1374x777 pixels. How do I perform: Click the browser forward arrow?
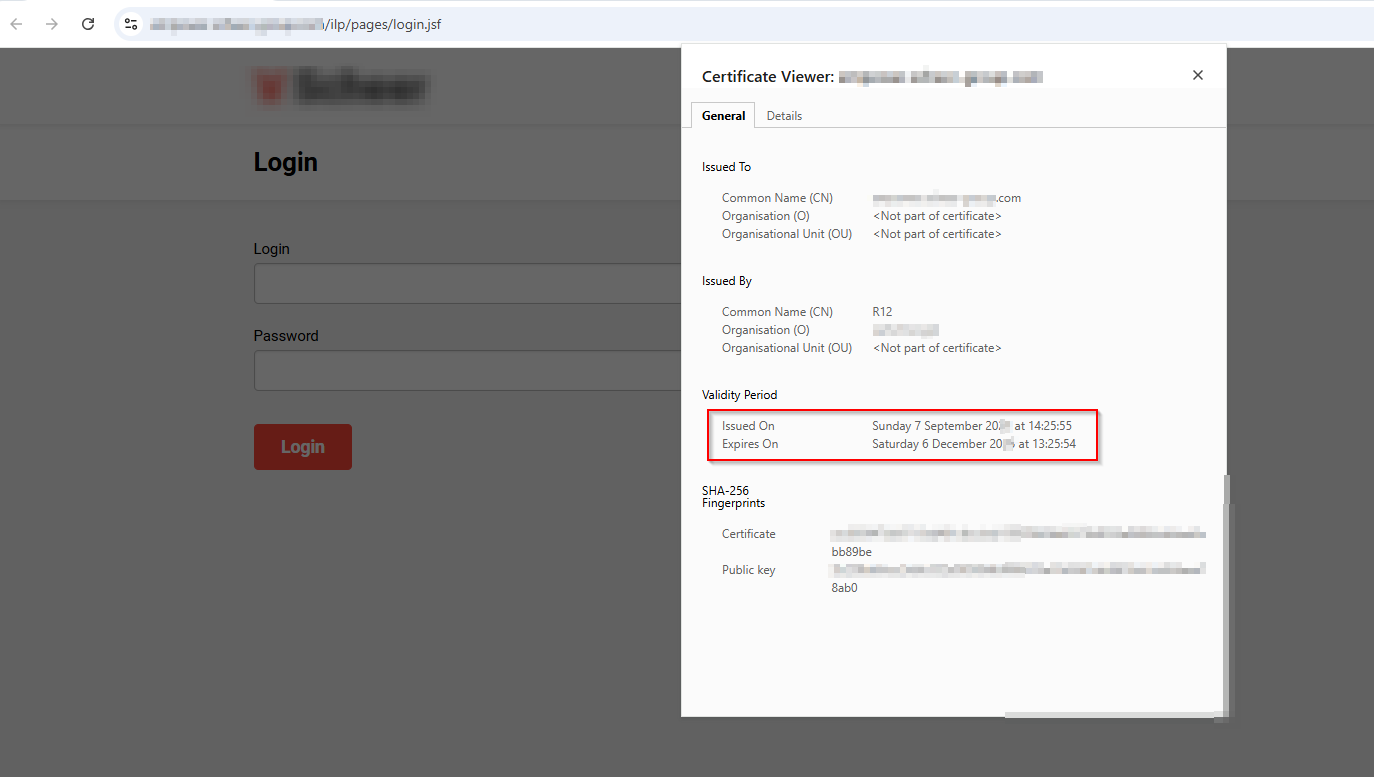pyautogui.click(x=52, y=24)
